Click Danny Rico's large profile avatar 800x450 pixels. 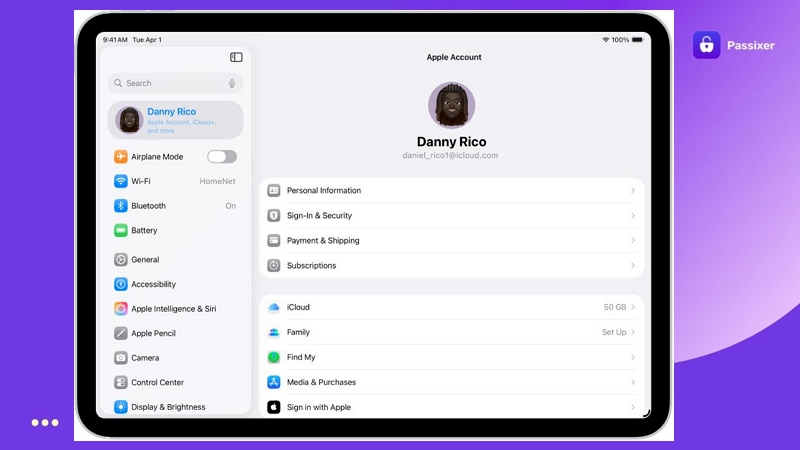click(x=452, y=105)
